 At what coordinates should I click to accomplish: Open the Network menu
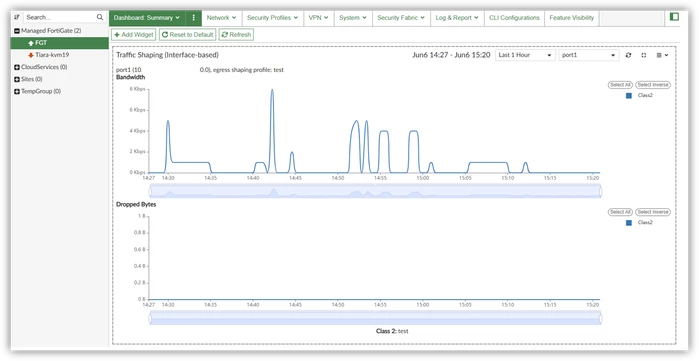point(222,18)
